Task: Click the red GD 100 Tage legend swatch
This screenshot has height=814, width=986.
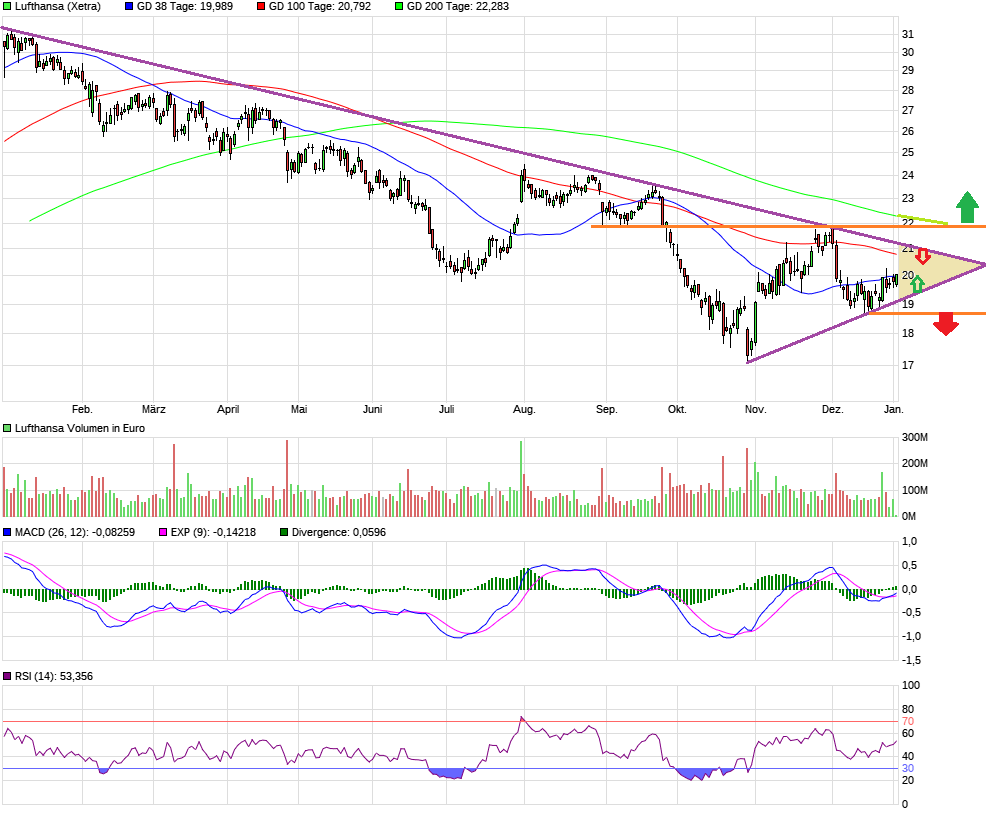Action: (261, 6)
